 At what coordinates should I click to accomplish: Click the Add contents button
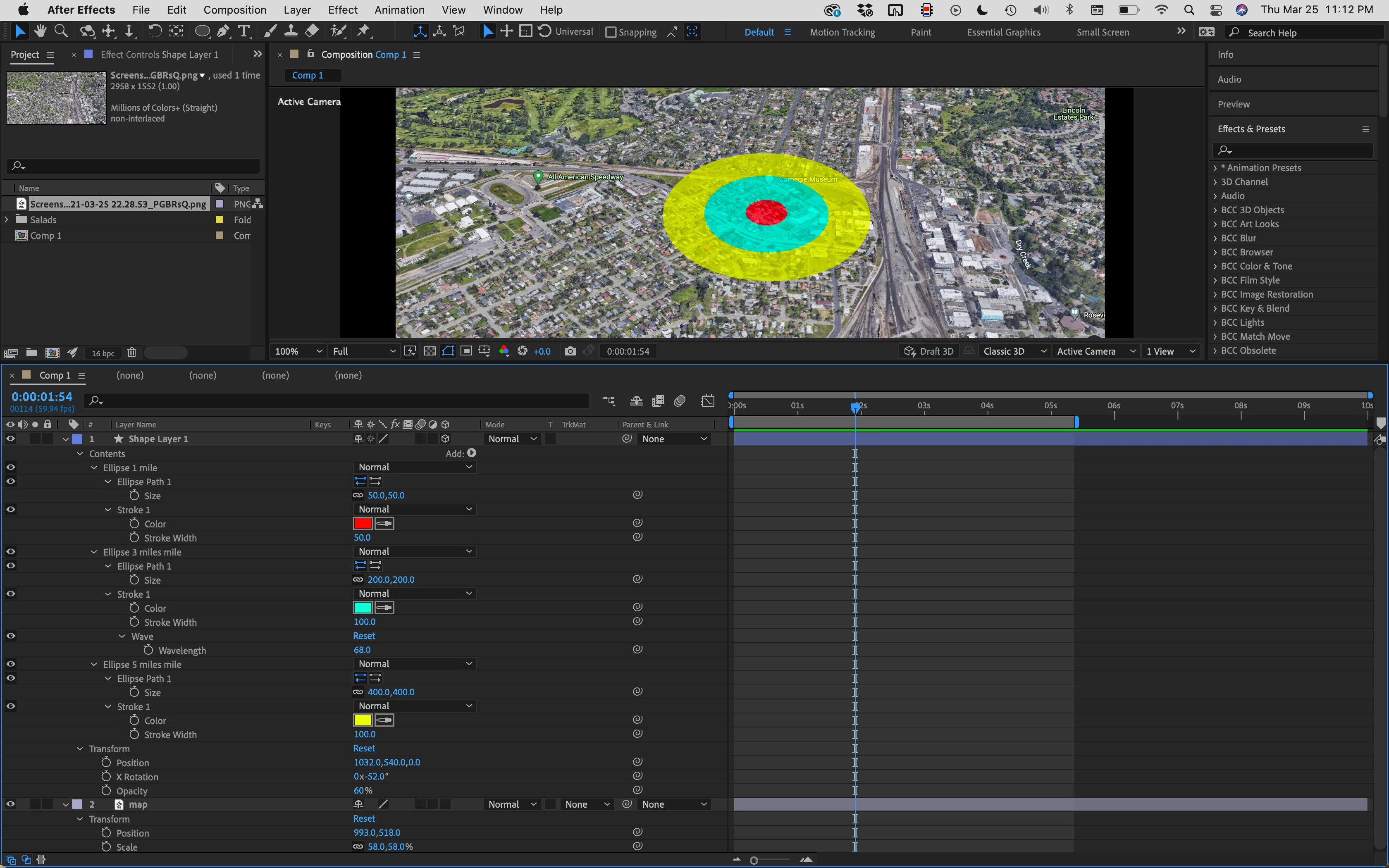point(471,453)
